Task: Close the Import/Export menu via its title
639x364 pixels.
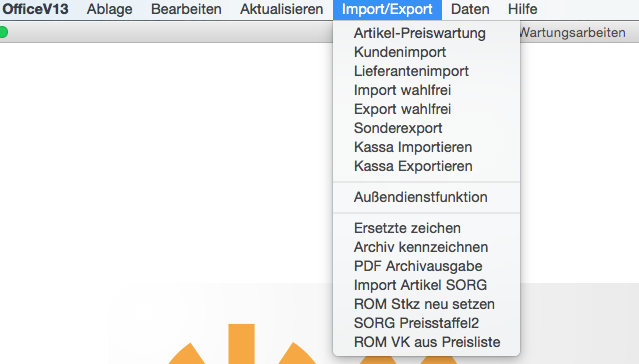Action: 387,9
